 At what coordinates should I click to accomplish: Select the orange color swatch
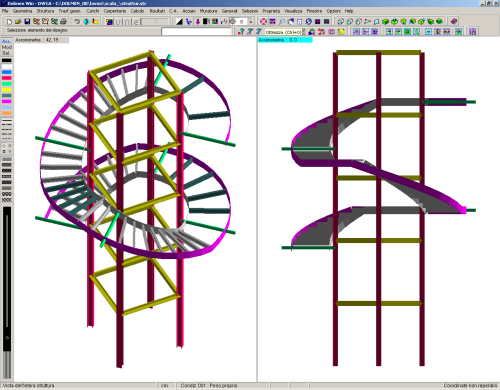point(7,113)
